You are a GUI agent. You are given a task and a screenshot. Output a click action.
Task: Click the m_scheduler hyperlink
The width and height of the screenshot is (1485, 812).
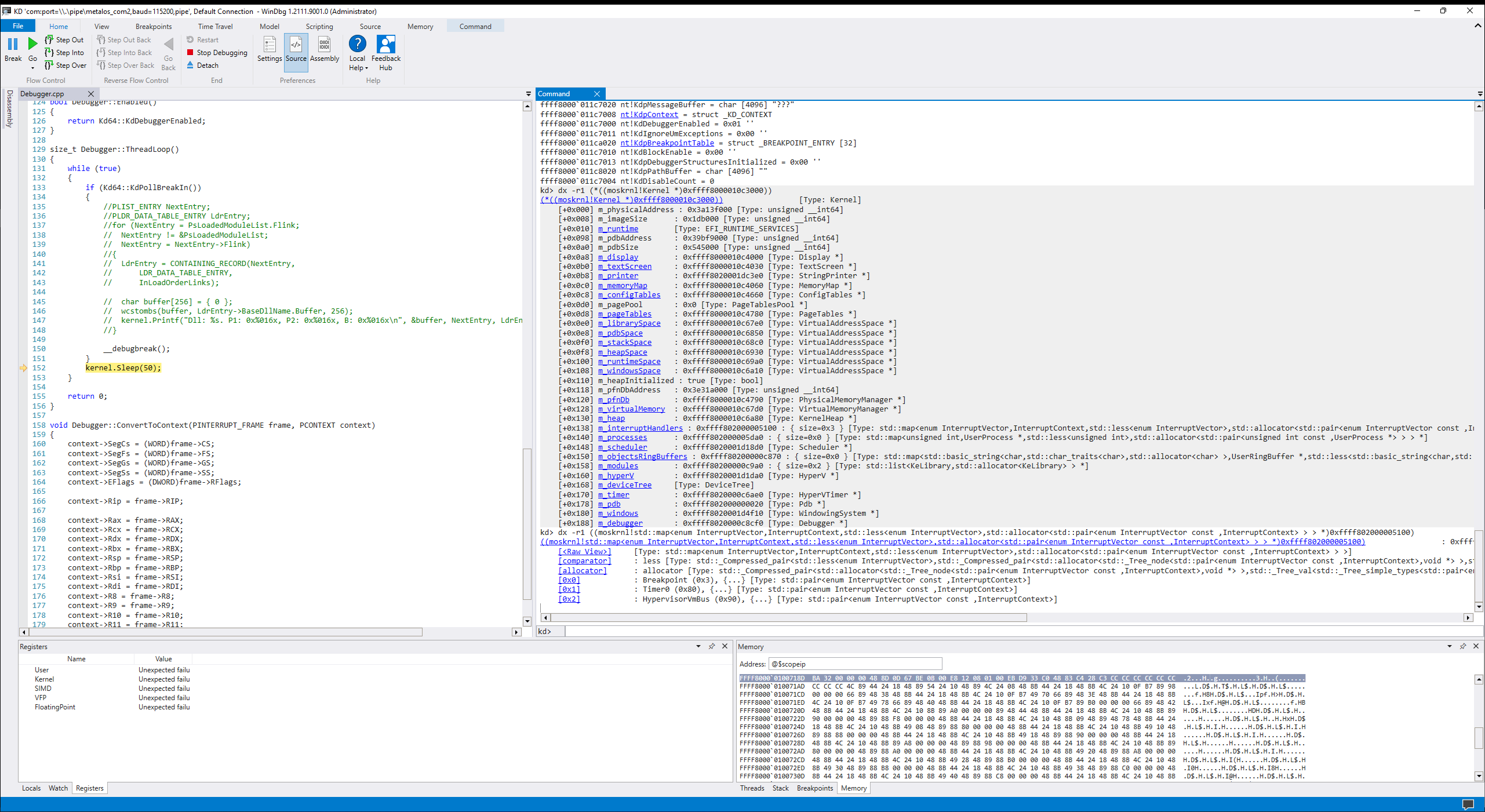tap(622, 447)
